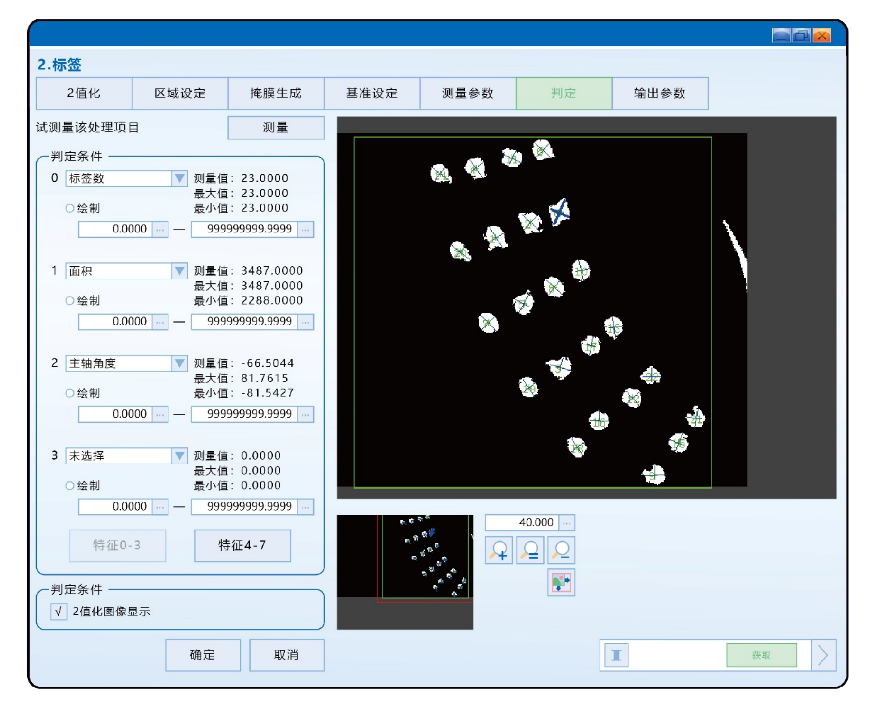Viewport: 880px width, 710px height.
Task: Click ellipsis button for 标签数 lower limit
Action: [160, 229]
